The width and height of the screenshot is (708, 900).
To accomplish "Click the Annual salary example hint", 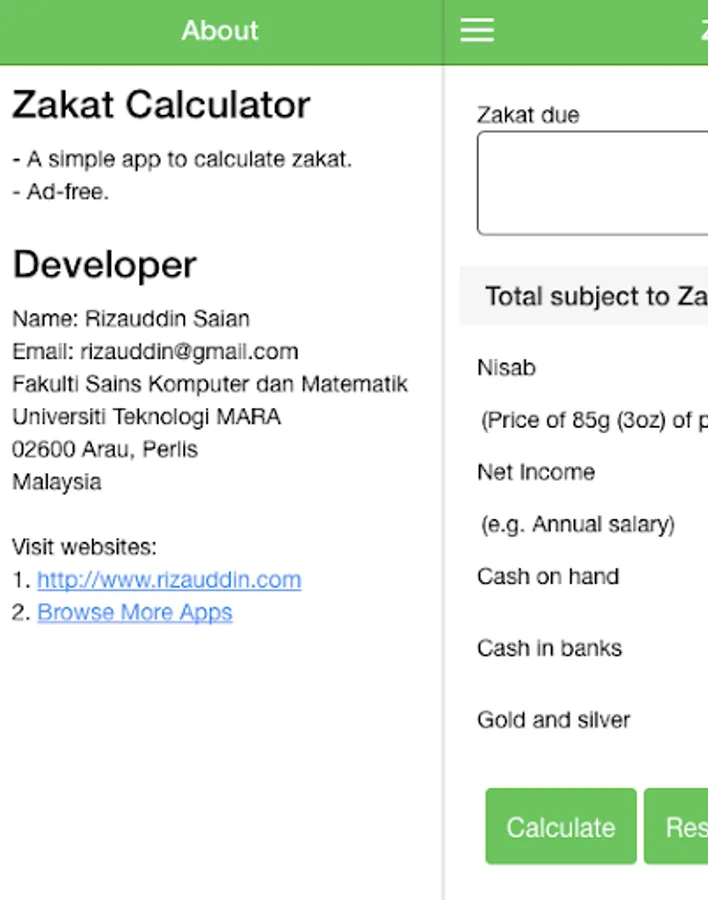I will (578, 524).
